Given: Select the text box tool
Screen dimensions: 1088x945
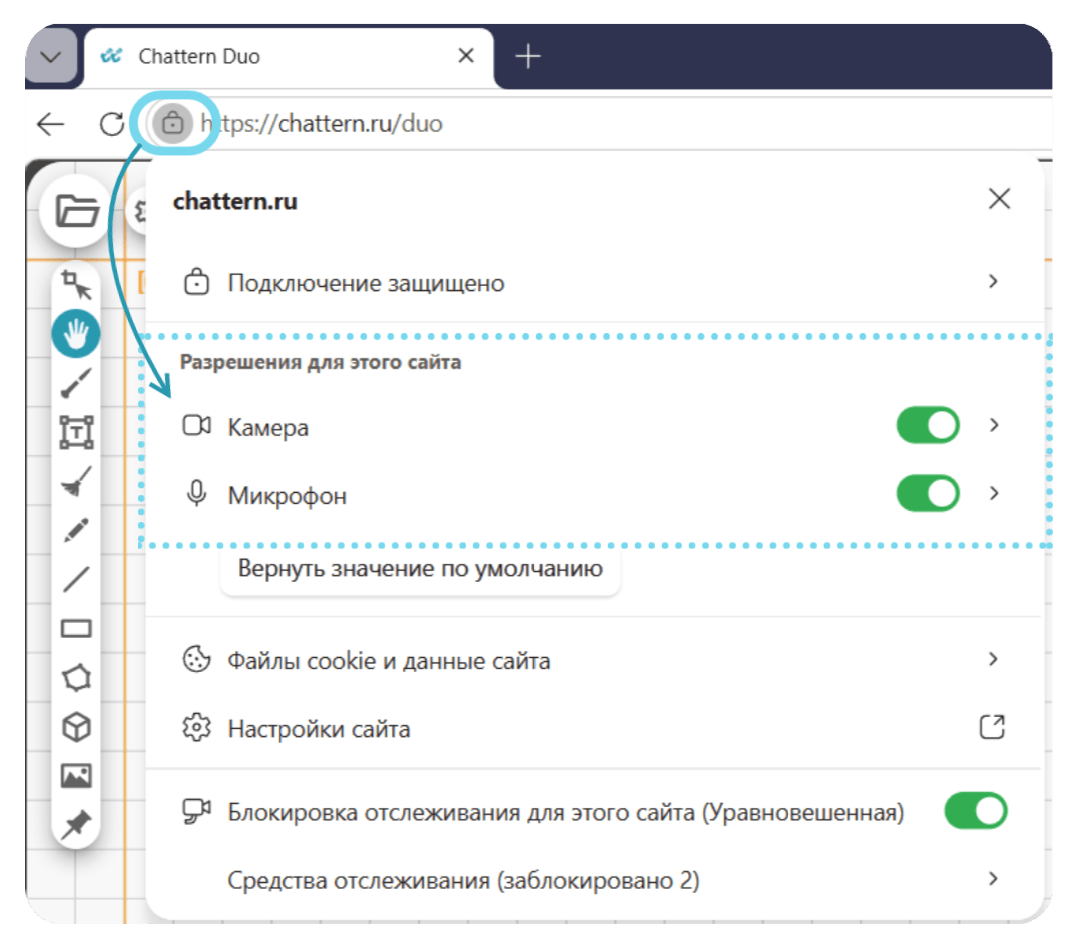Looking at the screenshot, I should pos(76,432).
